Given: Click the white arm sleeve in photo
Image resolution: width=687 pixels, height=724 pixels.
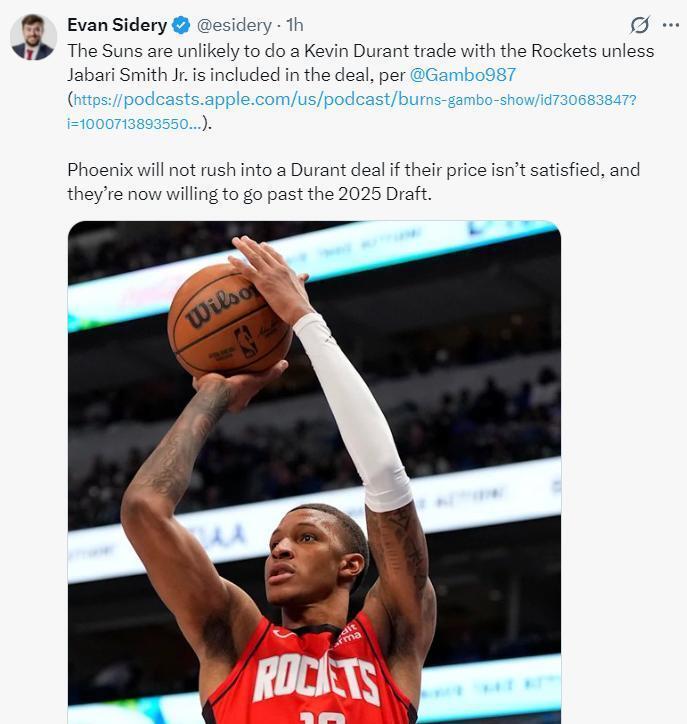Looking at the screenshot, I should [354, 411].
